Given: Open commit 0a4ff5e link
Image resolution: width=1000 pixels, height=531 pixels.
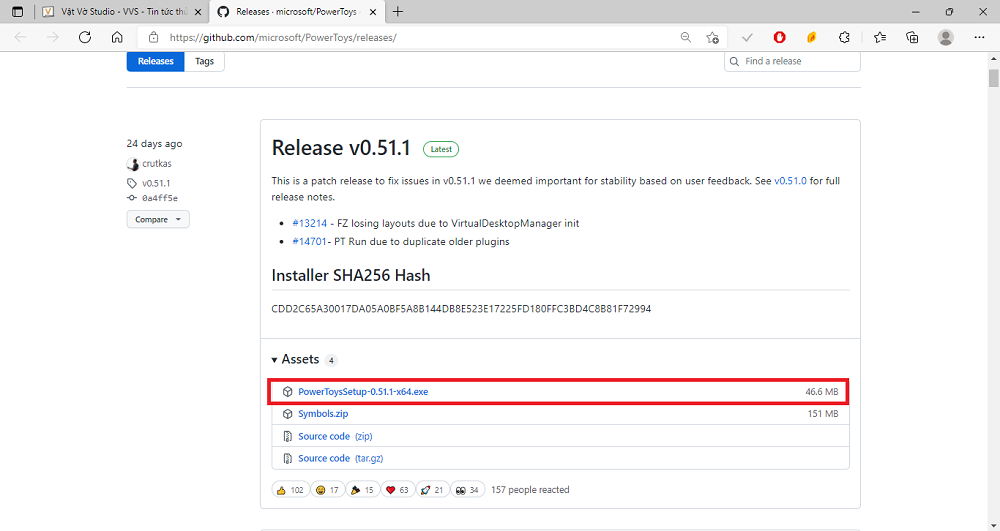Looking at the screenshot, I should [160, 198].
